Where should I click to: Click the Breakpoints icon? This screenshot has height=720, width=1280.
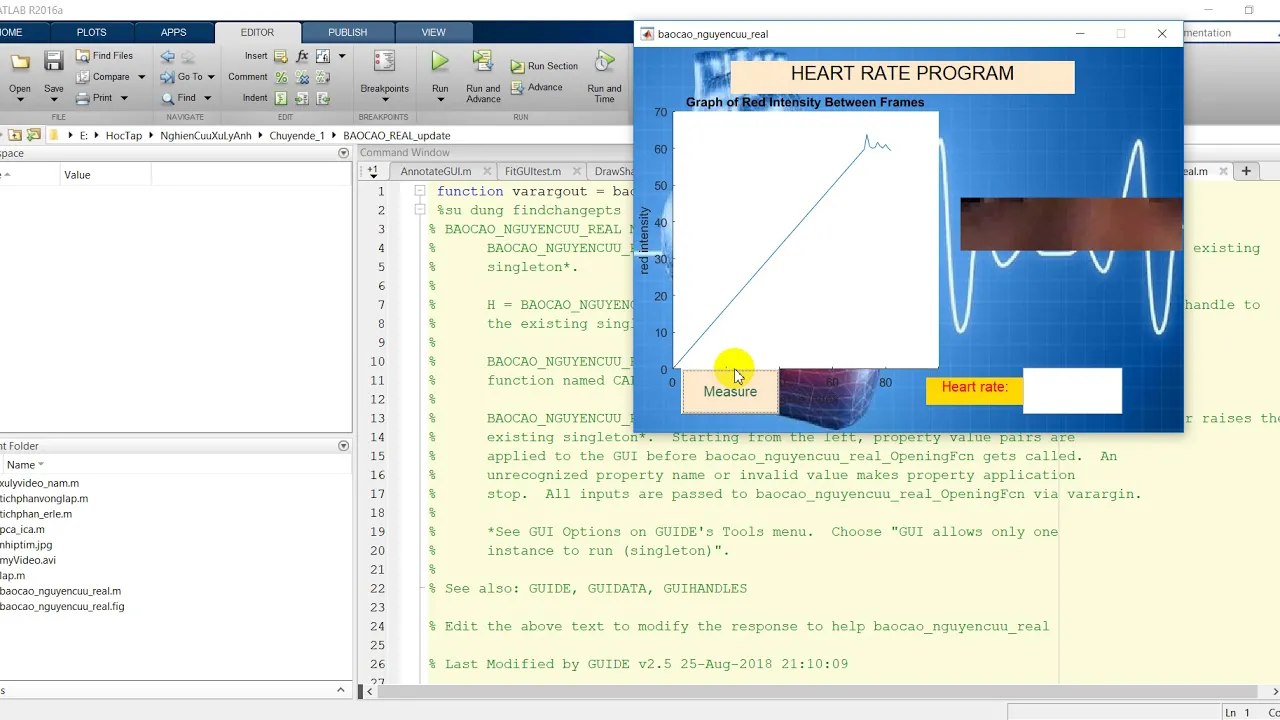(384, 62)
